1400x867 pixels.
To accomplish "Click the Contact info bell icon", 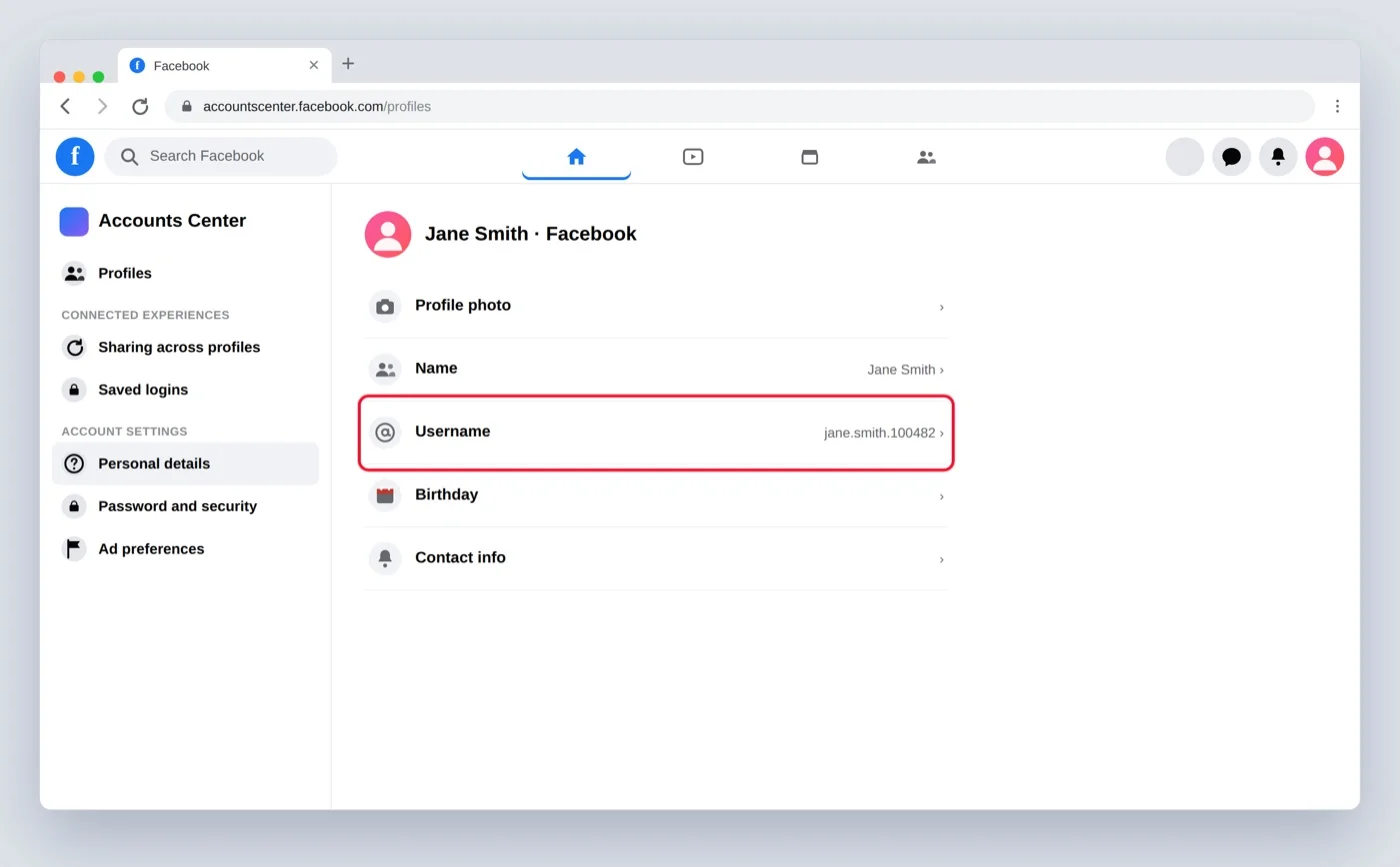I will [385, 558].
